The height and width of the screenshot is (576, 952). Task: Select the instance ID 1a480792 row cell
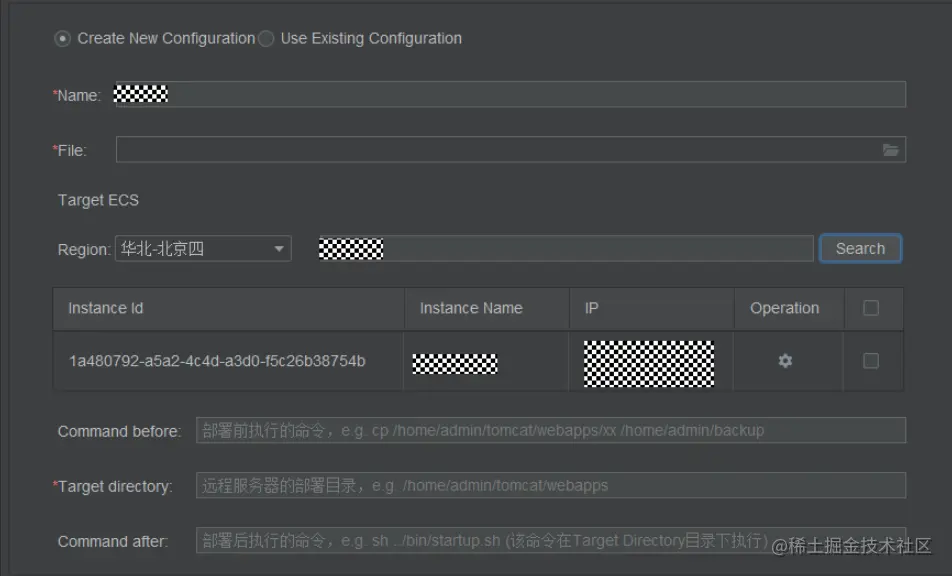[x=217, y=361]
